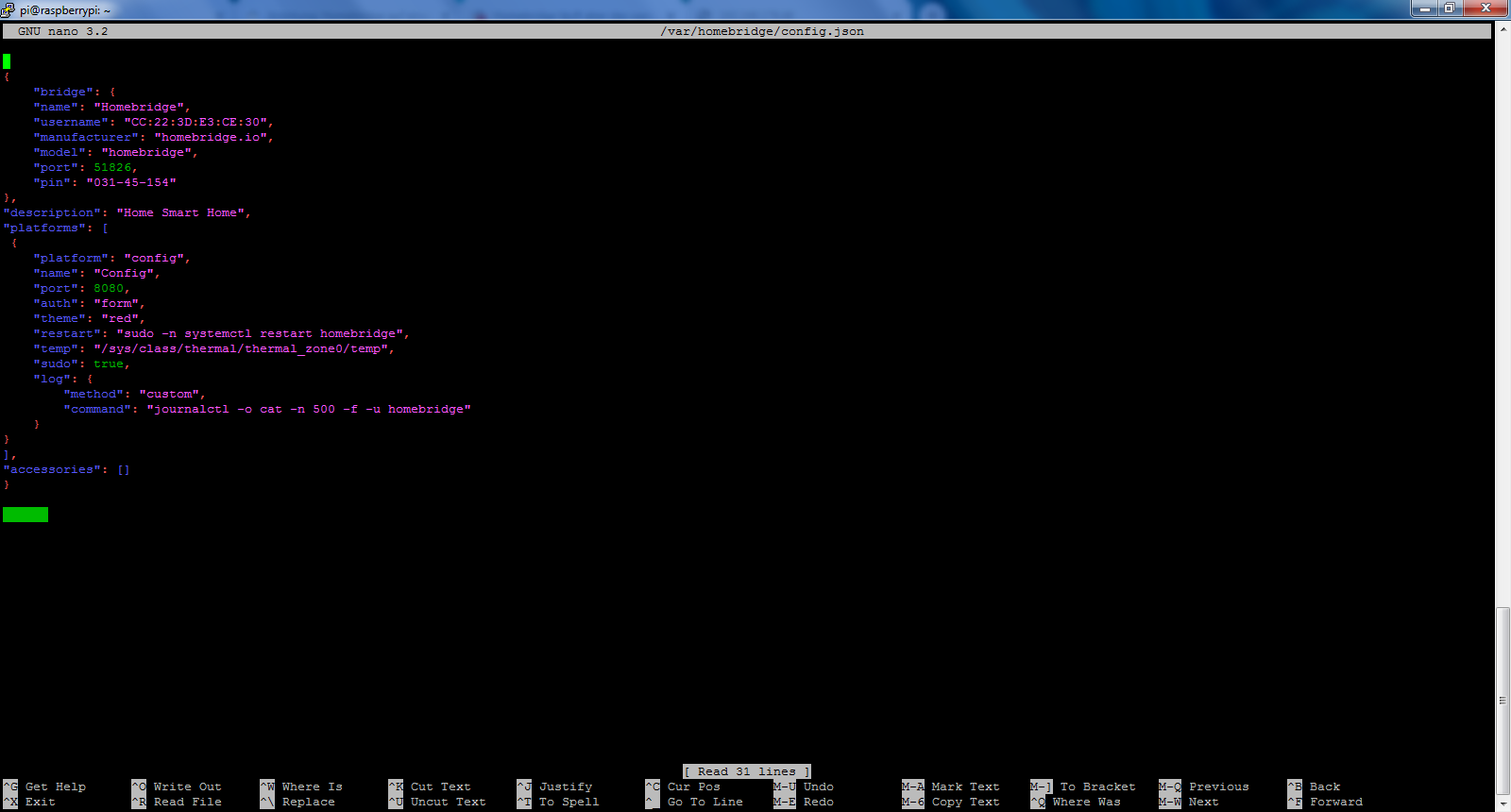Click the Where Is shortcut label

[x=313, y=787]
